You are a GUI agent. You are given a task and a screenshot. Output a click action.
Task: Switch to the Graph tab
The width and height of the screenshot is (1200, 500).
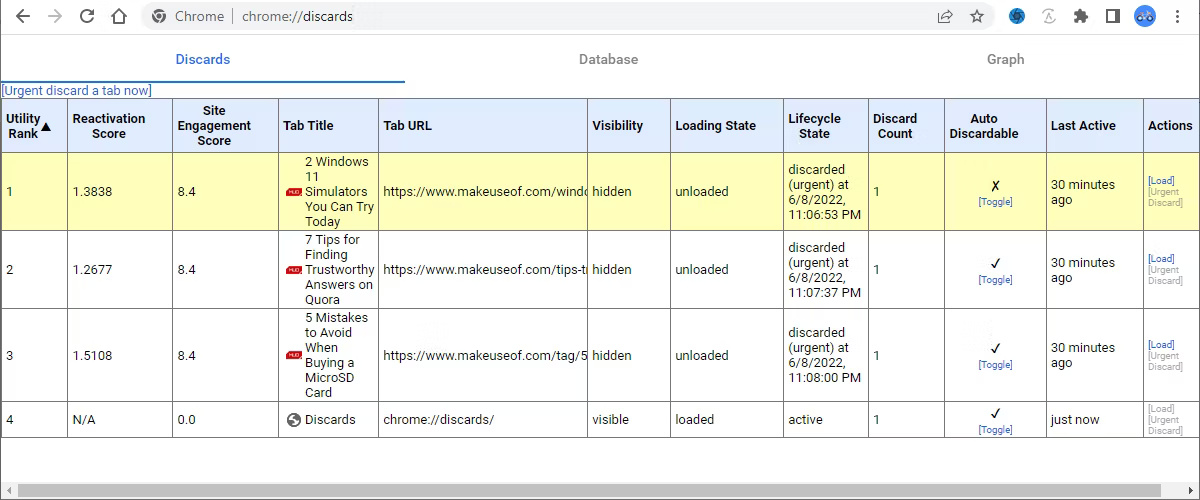coord(1005,59)
